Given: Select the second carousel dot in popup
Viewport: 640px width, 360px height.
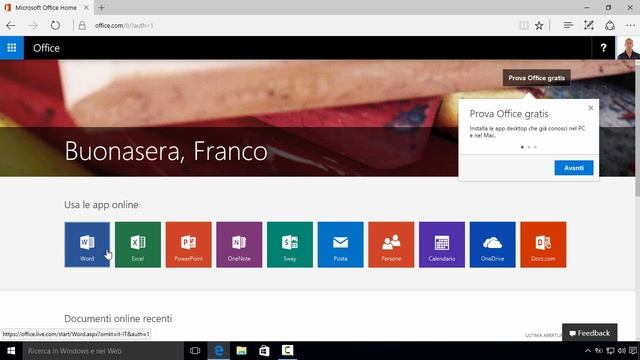Looking at the screenshot, I should 529,147.
